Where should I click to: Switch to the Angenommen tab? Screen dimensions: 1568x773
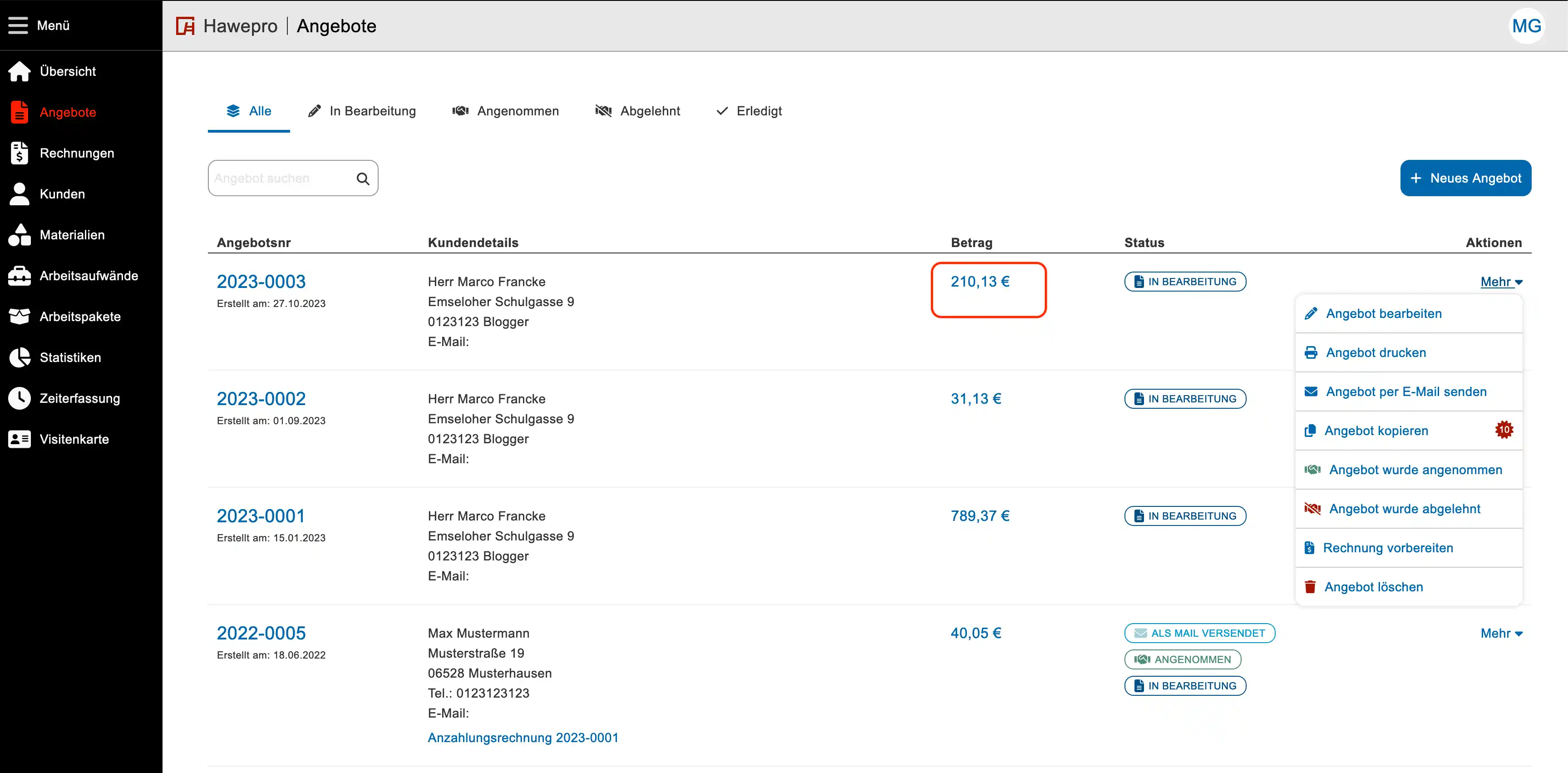(505, 111)
